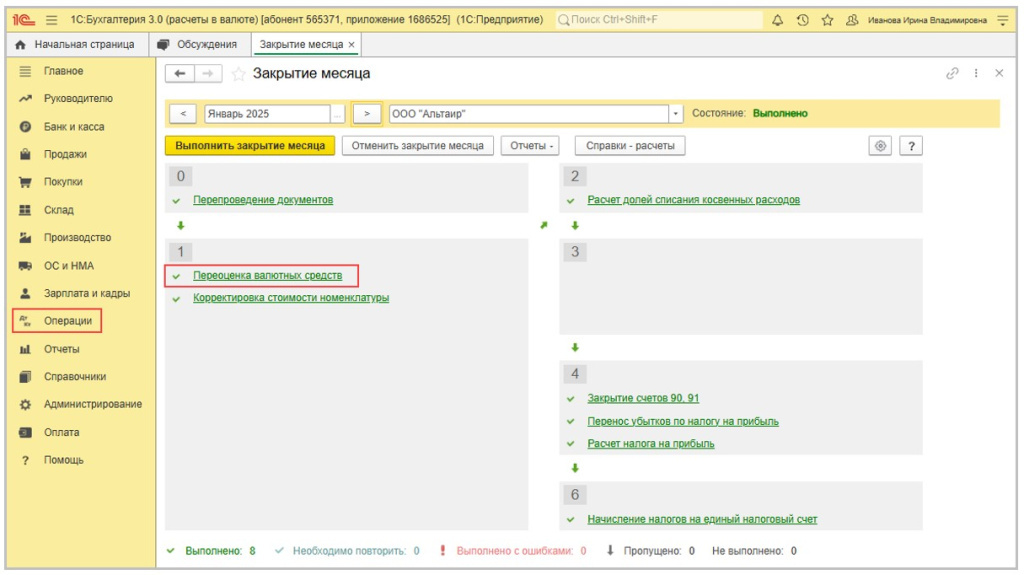The height and width of the screenshot is (575, 1024).
Task: Open the notifications bell icon
Action: (x=777, y=20)
